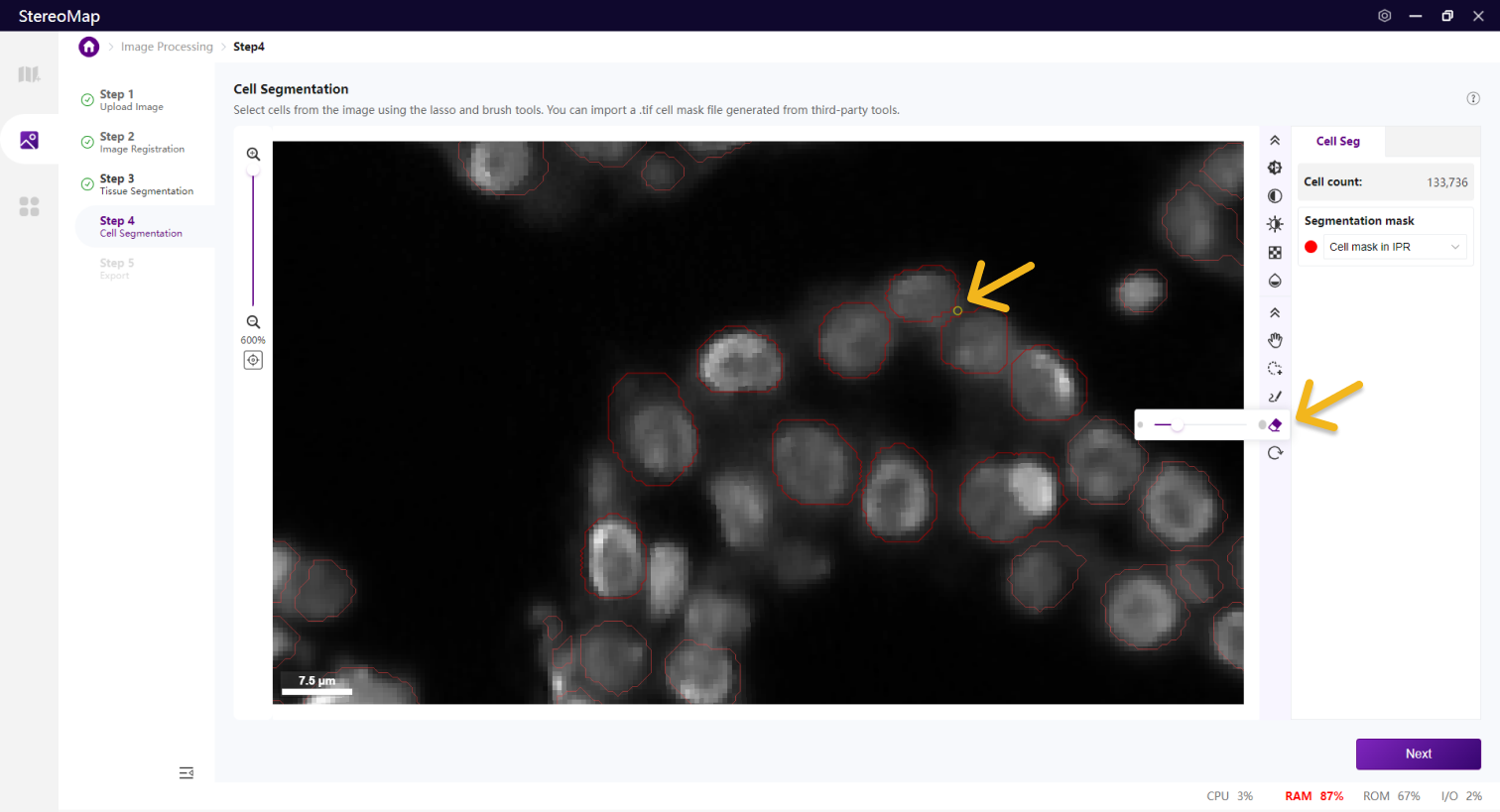This screenshot has height=812, width=1500.
Task: Click the red segmentation mask color swatch
Action: coord(1311,247)
